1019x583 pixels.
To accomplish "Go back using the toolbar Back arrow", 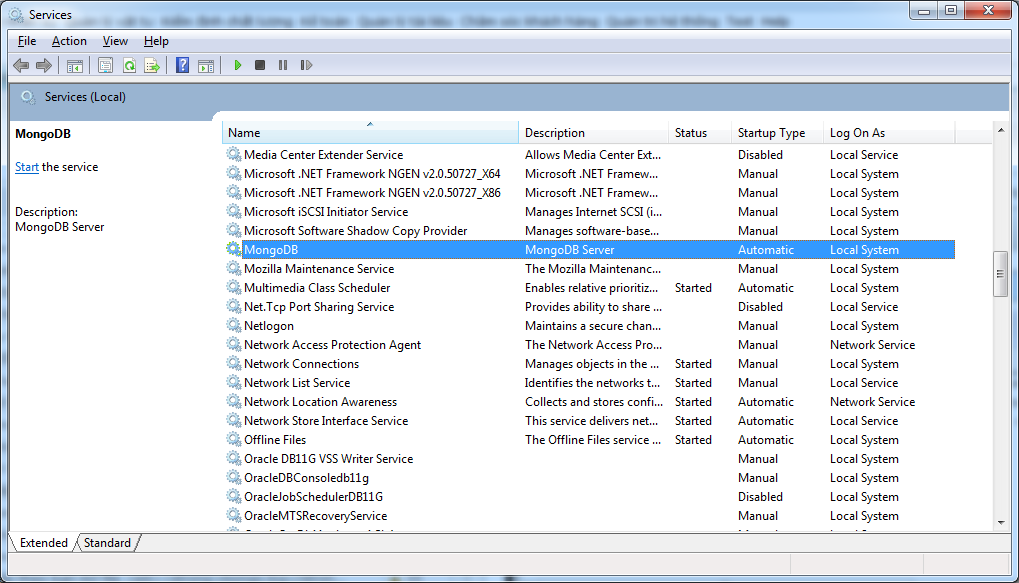I will coord(21,65).
